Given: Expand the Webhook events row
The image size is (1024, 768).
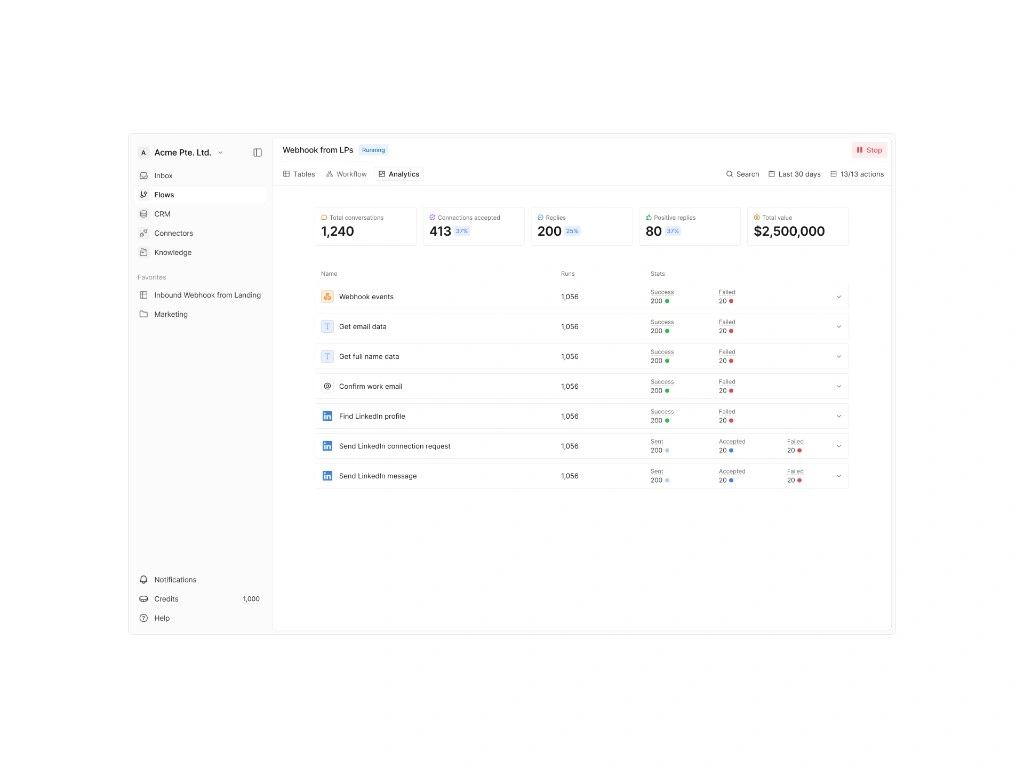Looking at the screenshot, I should (x=839, y=297).
